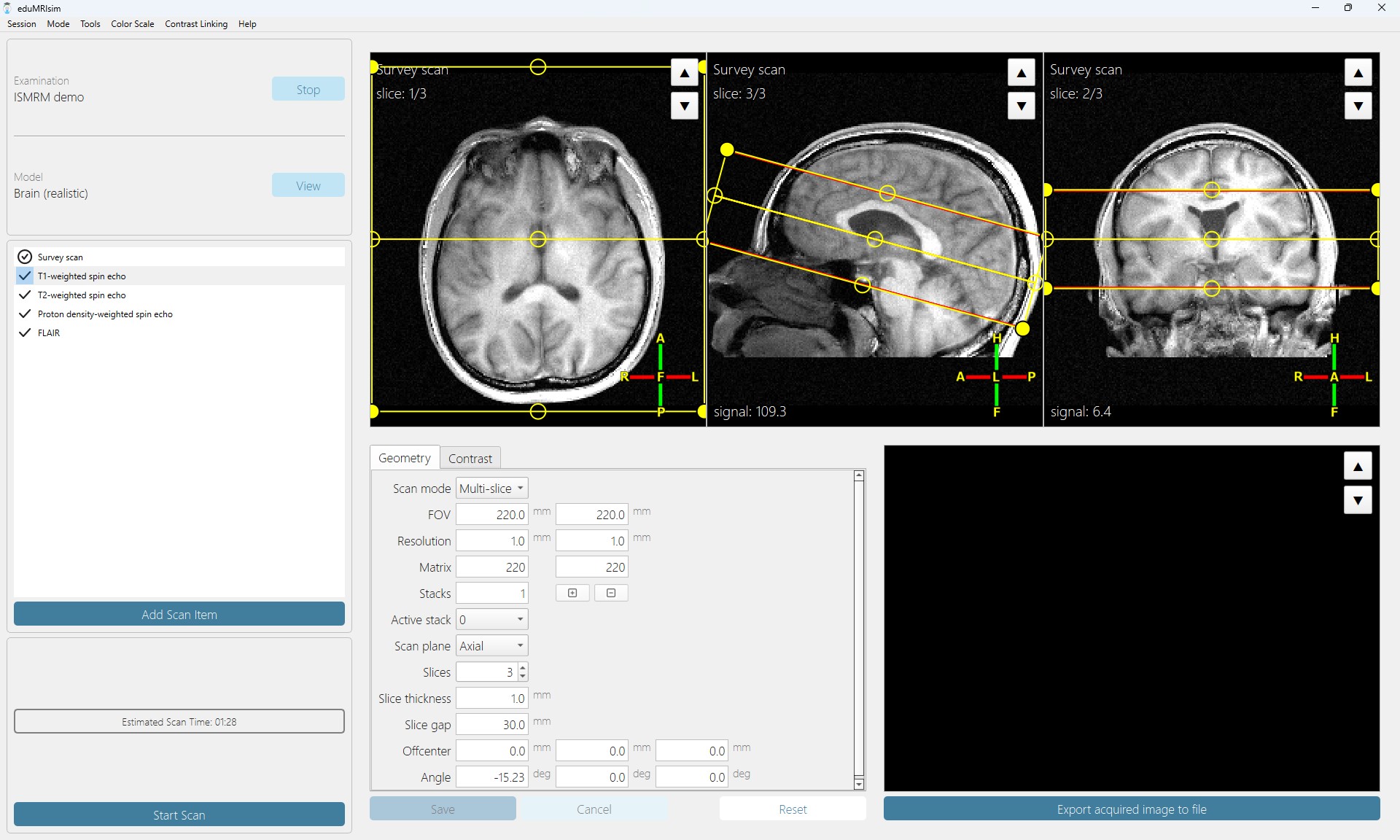Image resolution: width=1400 pixels, height=840 pixels.
Task: Open the Help menu
Action: pyautogui.click(x=247, y=24)
